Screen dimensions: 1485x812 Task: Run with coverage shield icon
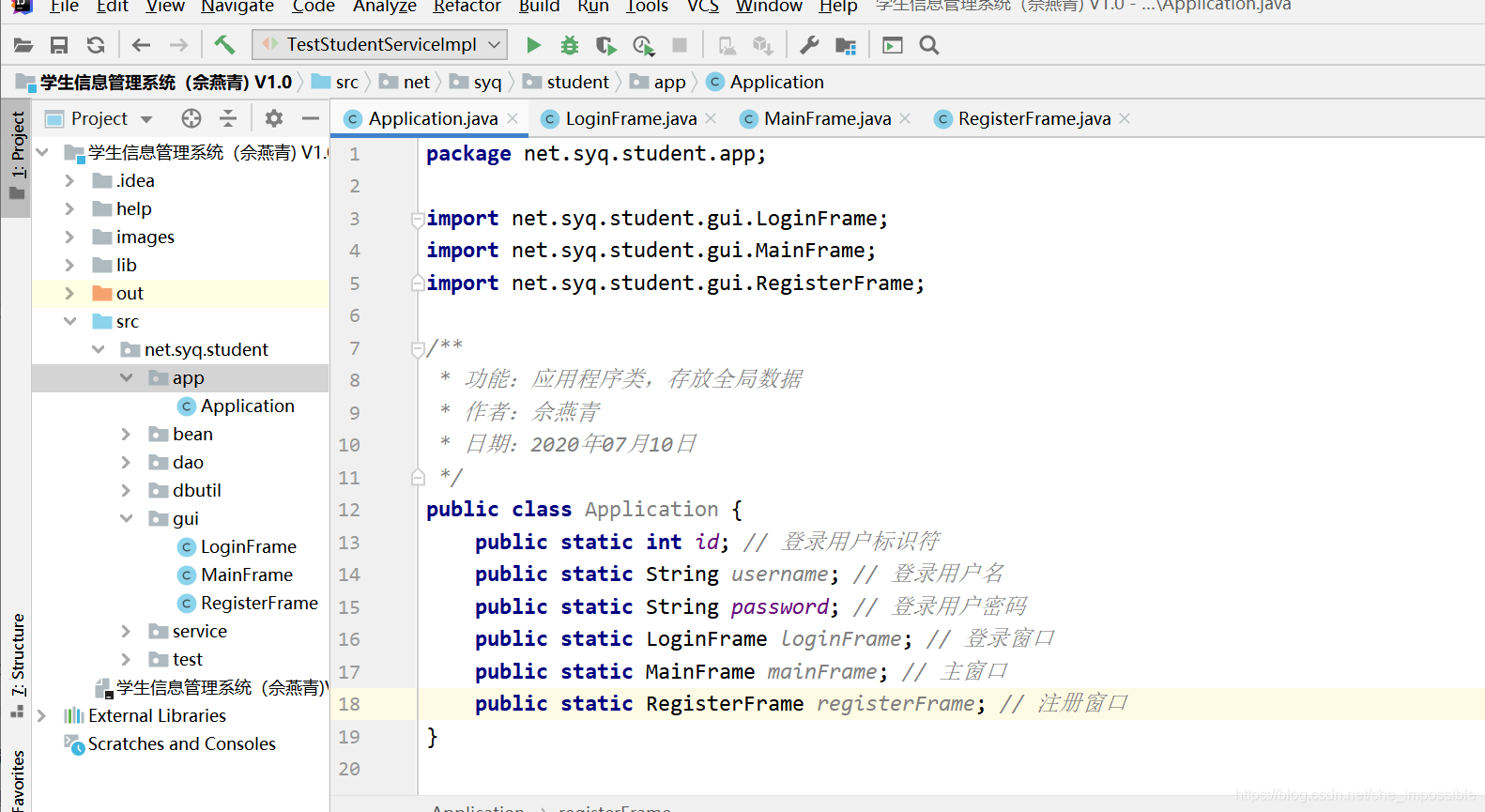tap(606, 45)
